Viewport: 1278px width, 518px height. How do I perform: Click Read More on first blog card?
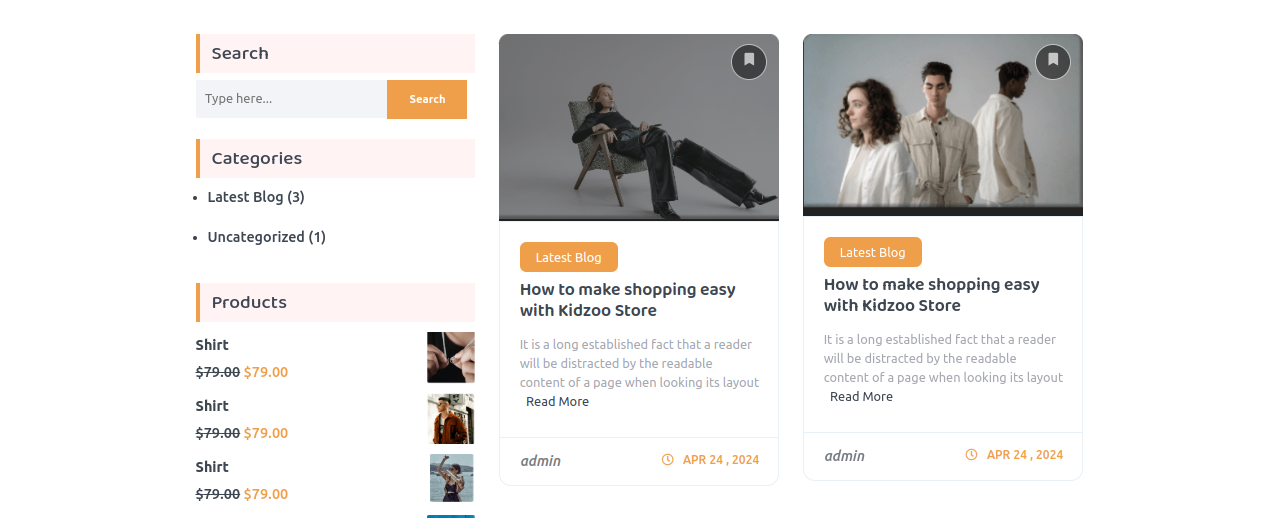point(557,402)
